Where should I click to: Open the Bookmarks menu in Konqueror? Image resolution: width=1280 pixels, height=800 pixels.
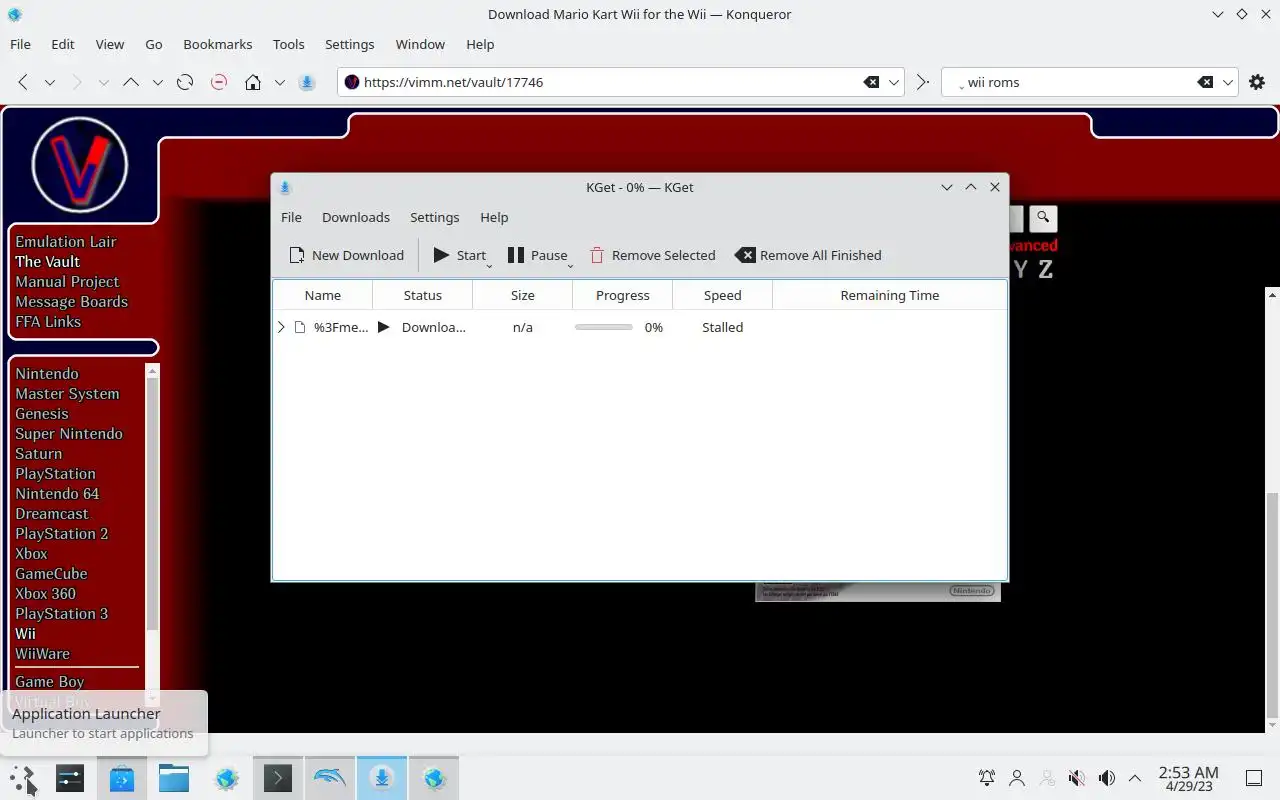(217, 44)
